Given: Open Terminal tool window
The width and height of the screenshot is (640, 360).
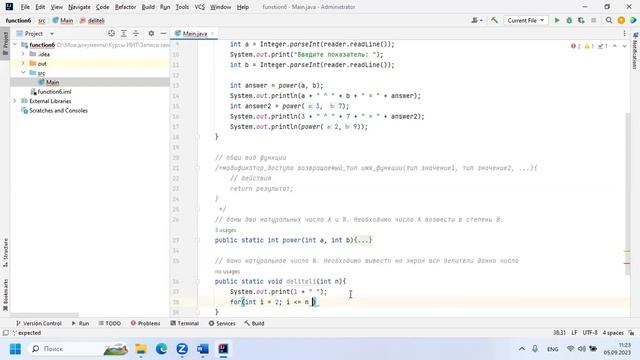Looking at the screenshot, I should point(184,323).
